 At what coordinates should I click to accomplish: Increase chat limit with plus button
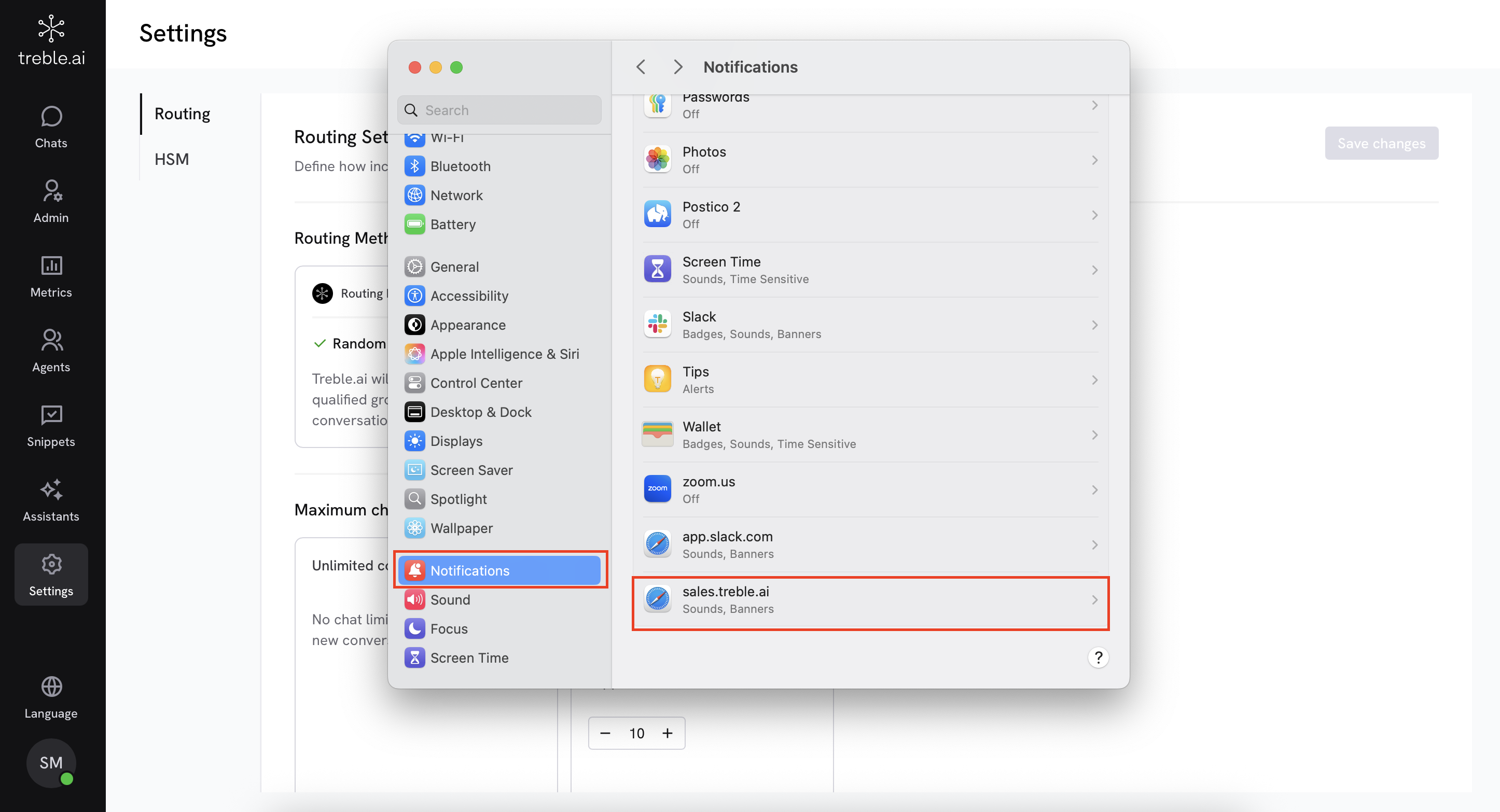click(668, 733)
